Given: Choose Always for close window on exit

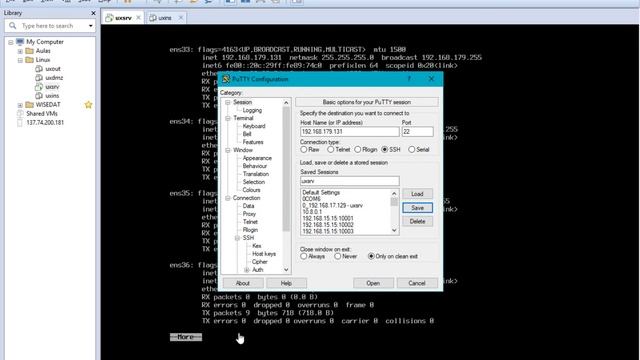Looking at the screenshot, I should 304,256.
